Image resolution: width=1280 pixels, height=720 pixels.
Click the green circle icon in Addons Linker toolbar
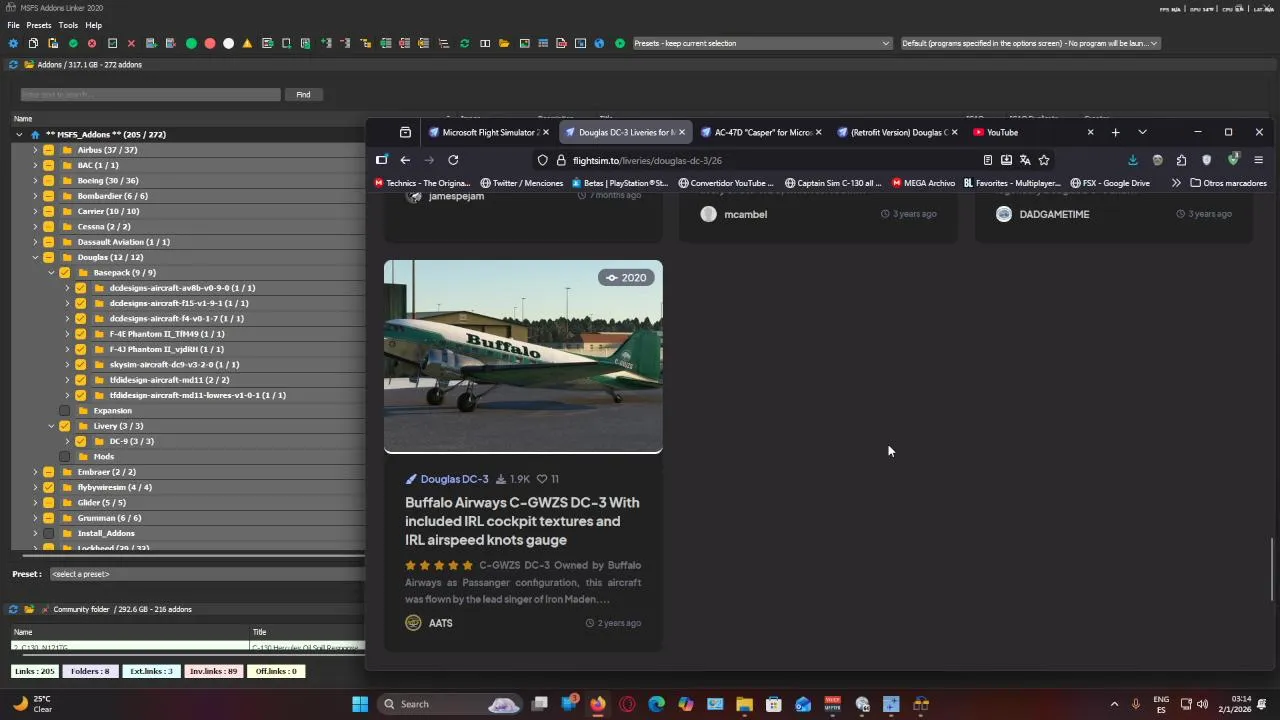pyautogui.click(x=190, y=43)
